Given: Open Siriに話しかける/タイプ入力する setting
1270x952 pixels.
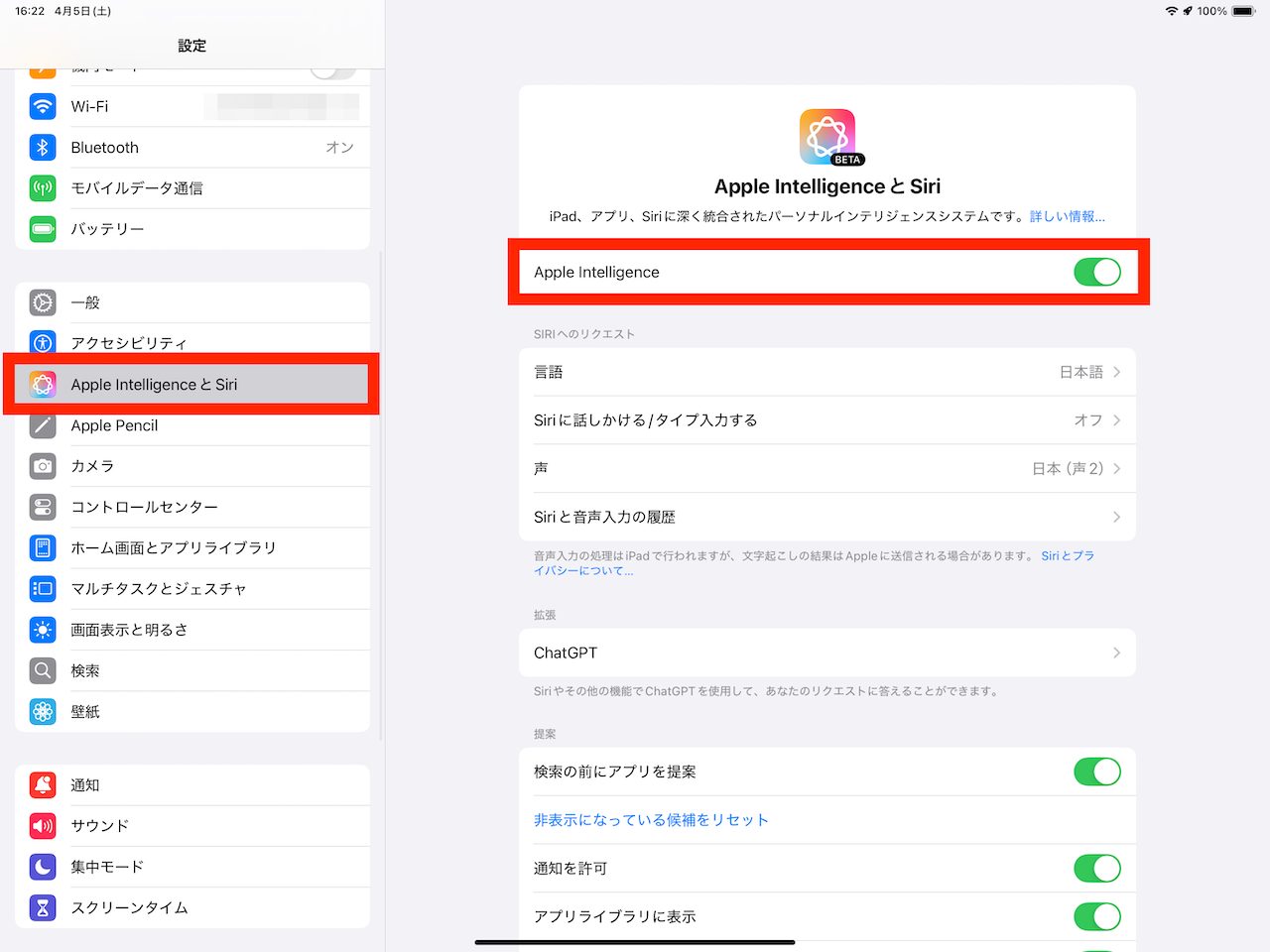Looking at the screenshot, I should coord(827,420).
